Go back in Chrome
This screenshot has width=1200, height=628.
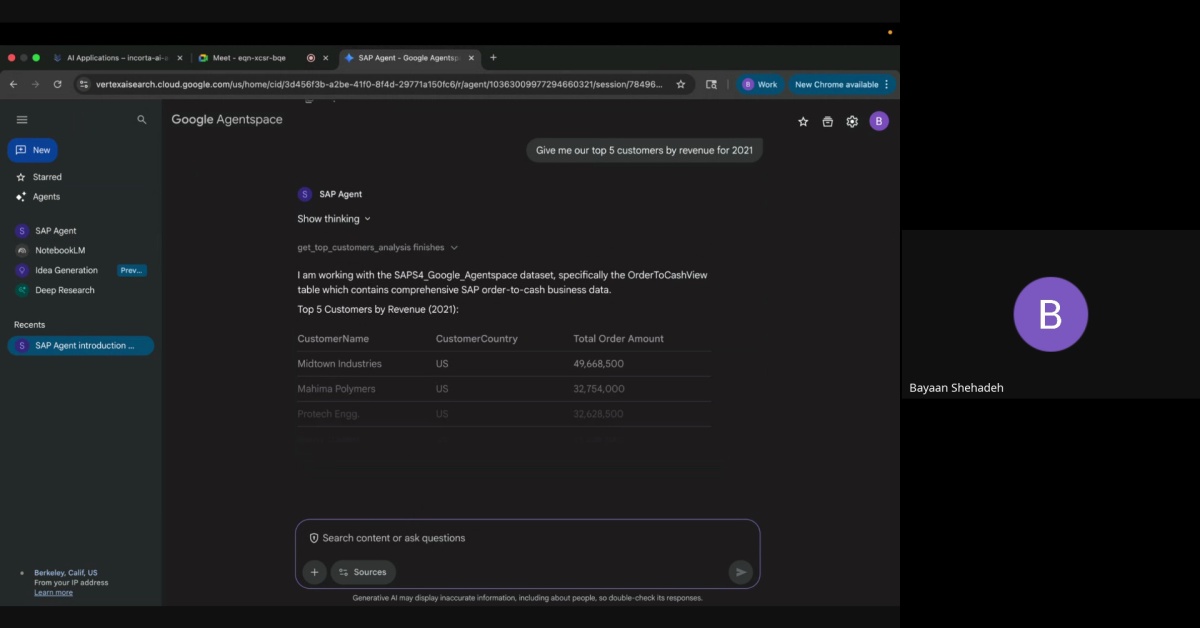coord(13,85)
